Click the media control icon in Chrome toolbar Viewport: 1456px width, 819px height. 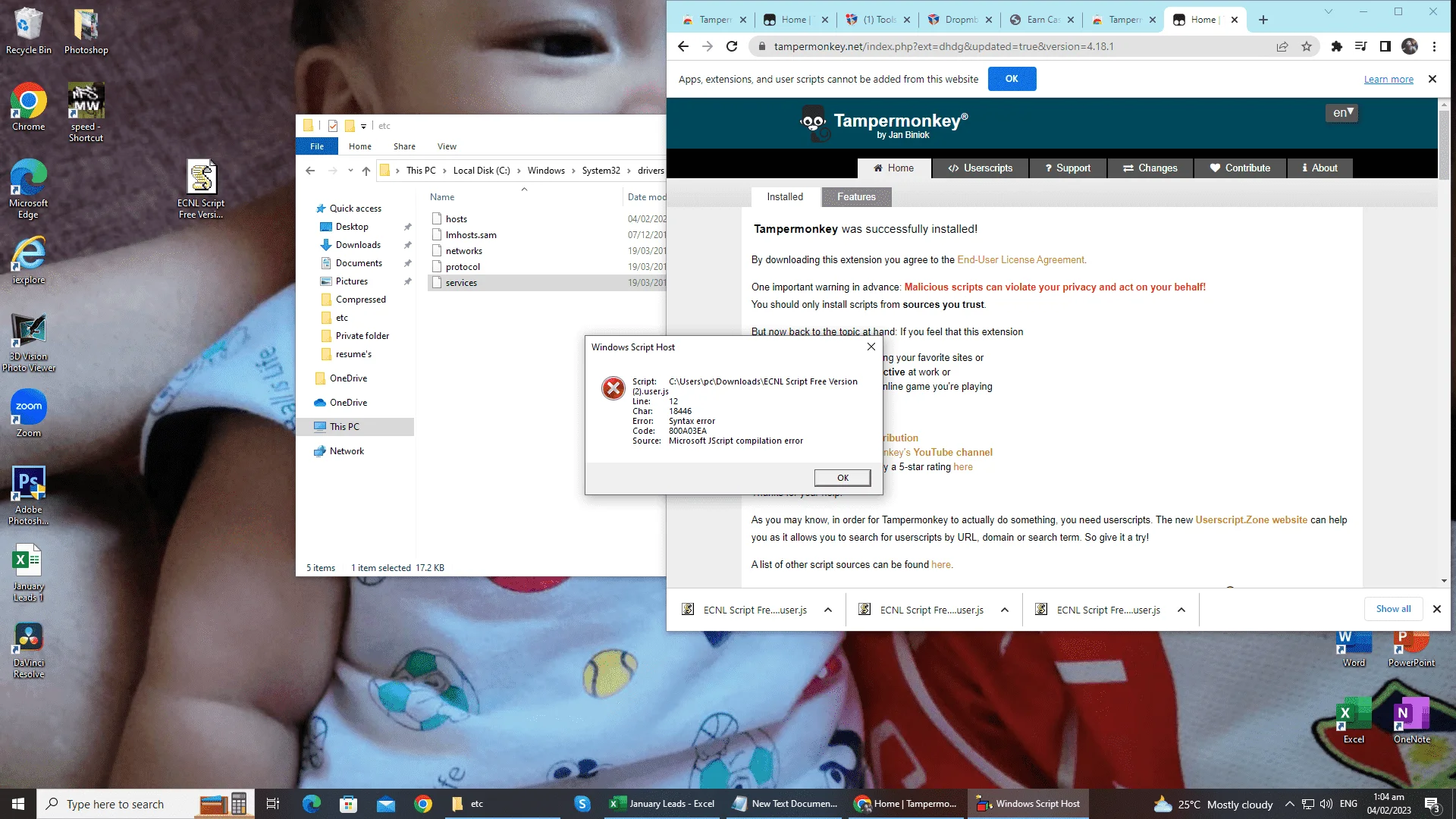(1360, 46)
